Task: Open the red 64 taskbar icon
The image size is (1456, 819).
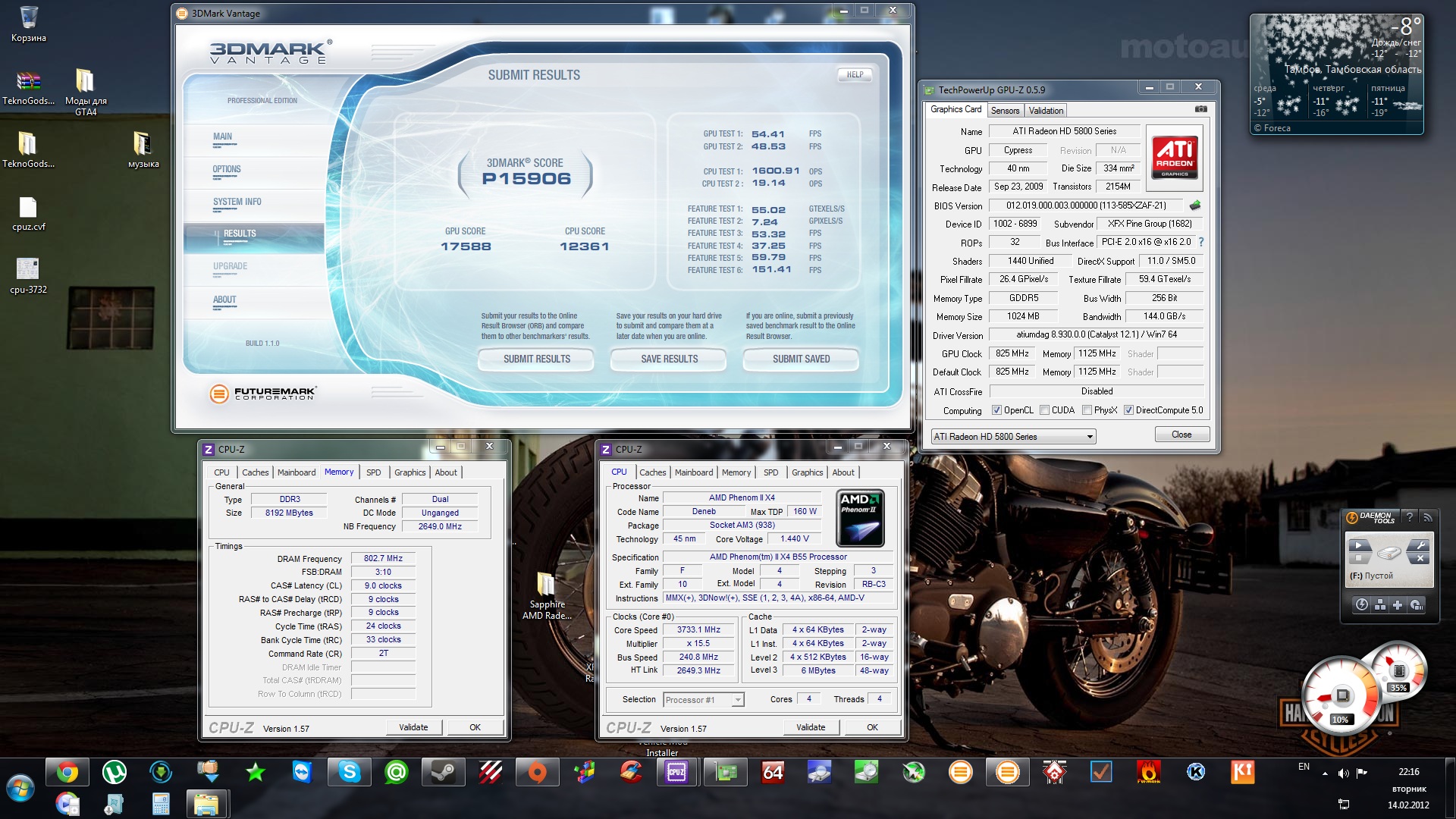Action: [773, 773]
